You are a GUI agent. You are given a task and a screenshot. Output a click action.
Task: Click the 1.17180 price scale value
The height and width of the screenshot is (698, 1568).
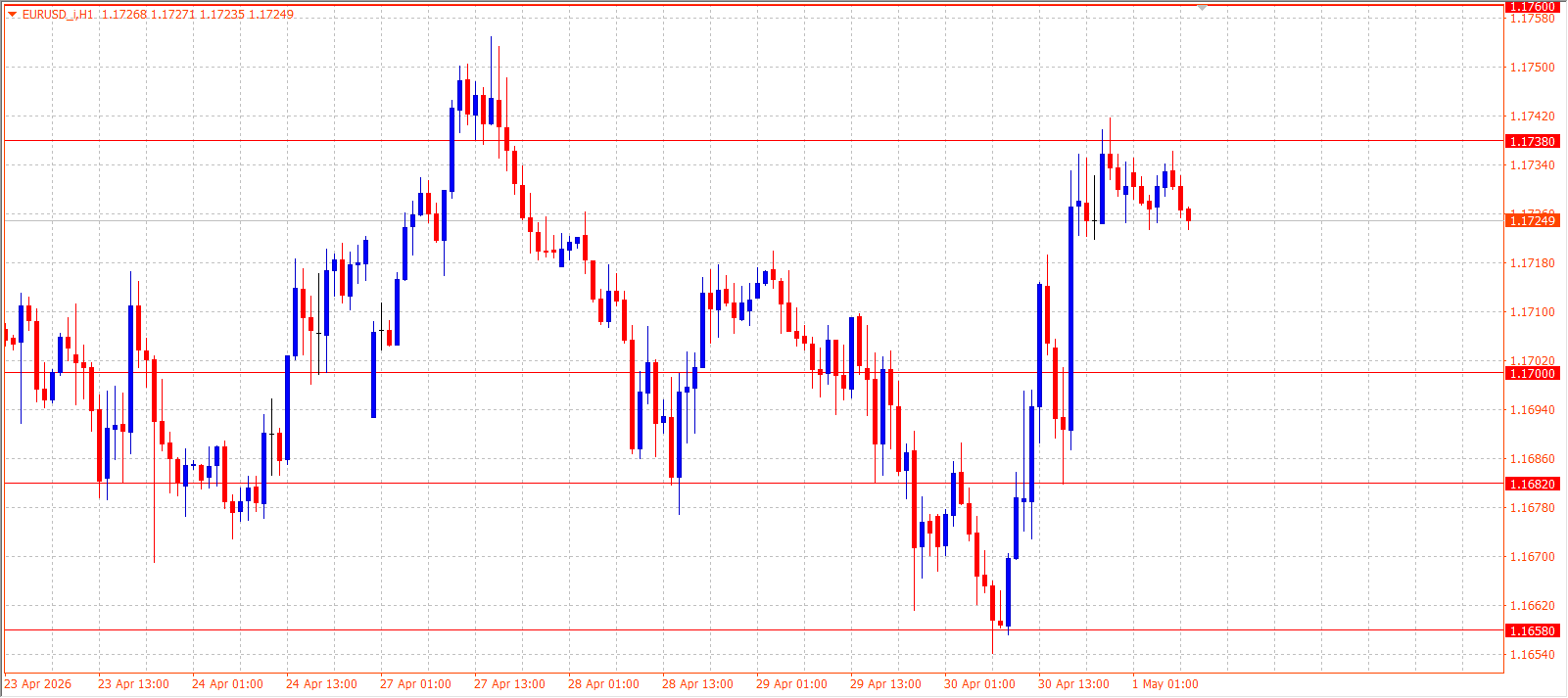coord(1533,263)
